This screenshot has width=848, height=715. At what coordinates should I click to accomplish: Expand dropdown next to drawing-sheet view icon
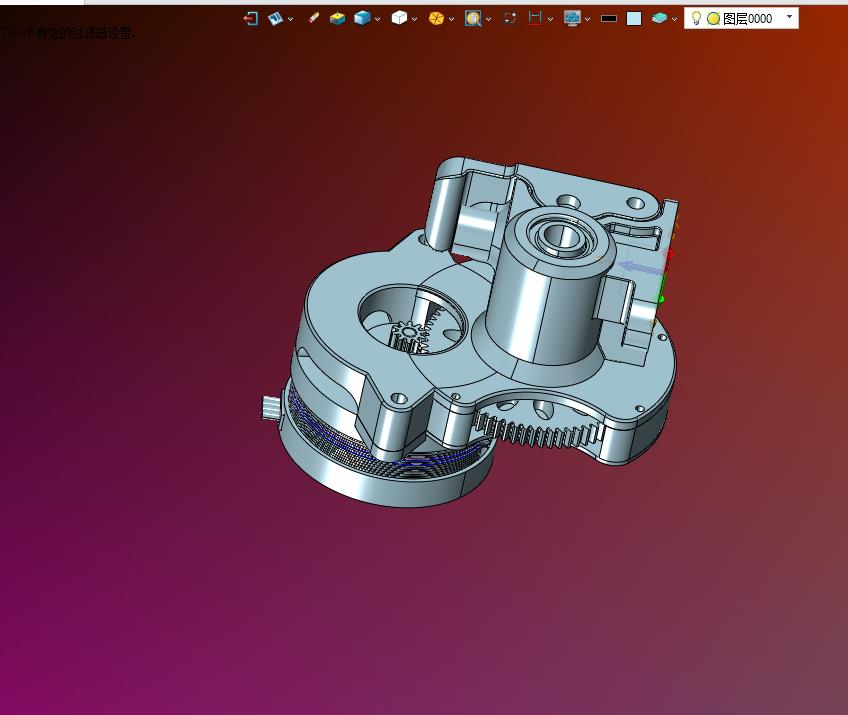pyautogui.click(x=290, y=19)
